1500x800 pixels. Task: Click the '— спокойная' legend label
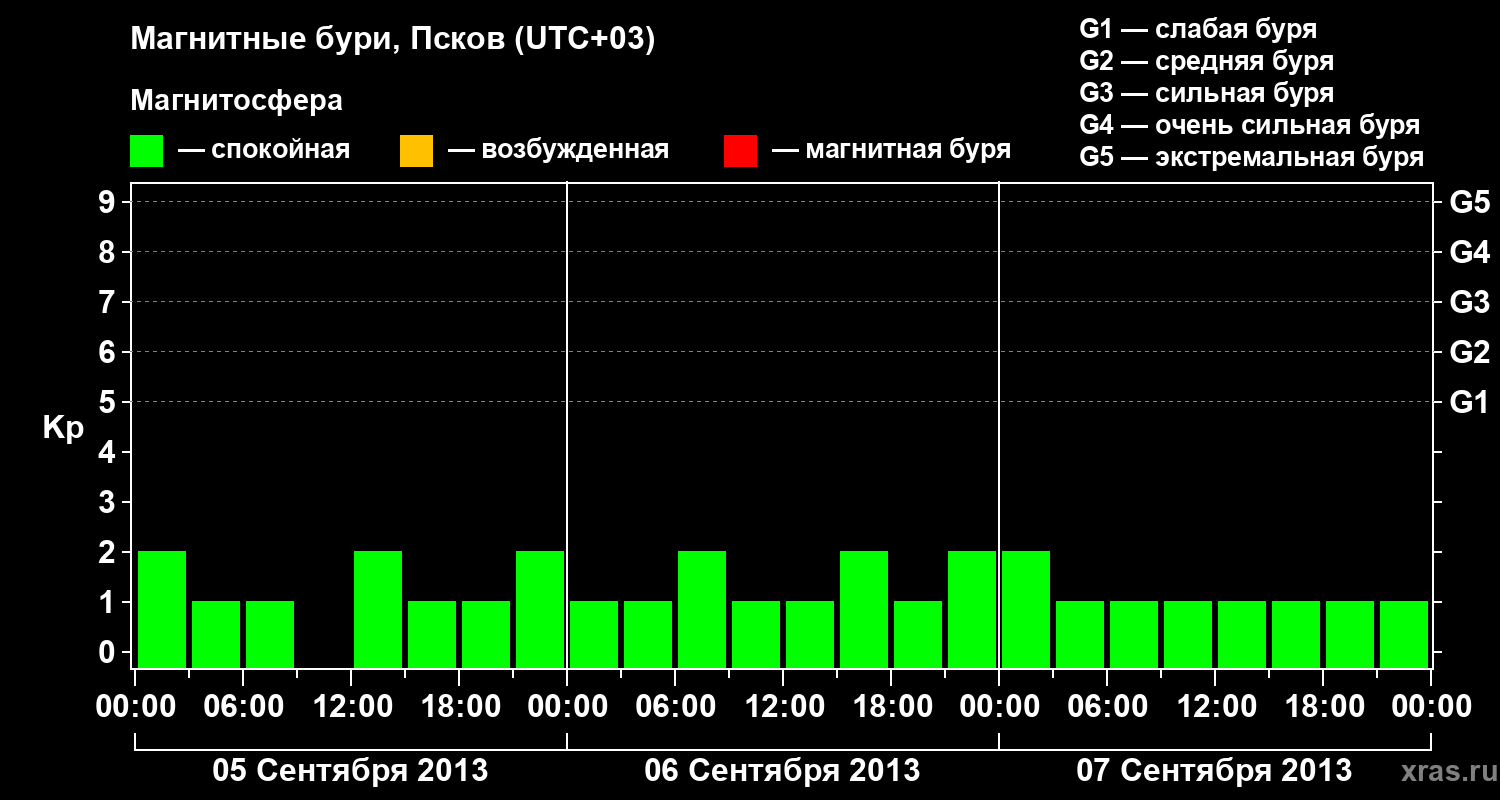264,151
